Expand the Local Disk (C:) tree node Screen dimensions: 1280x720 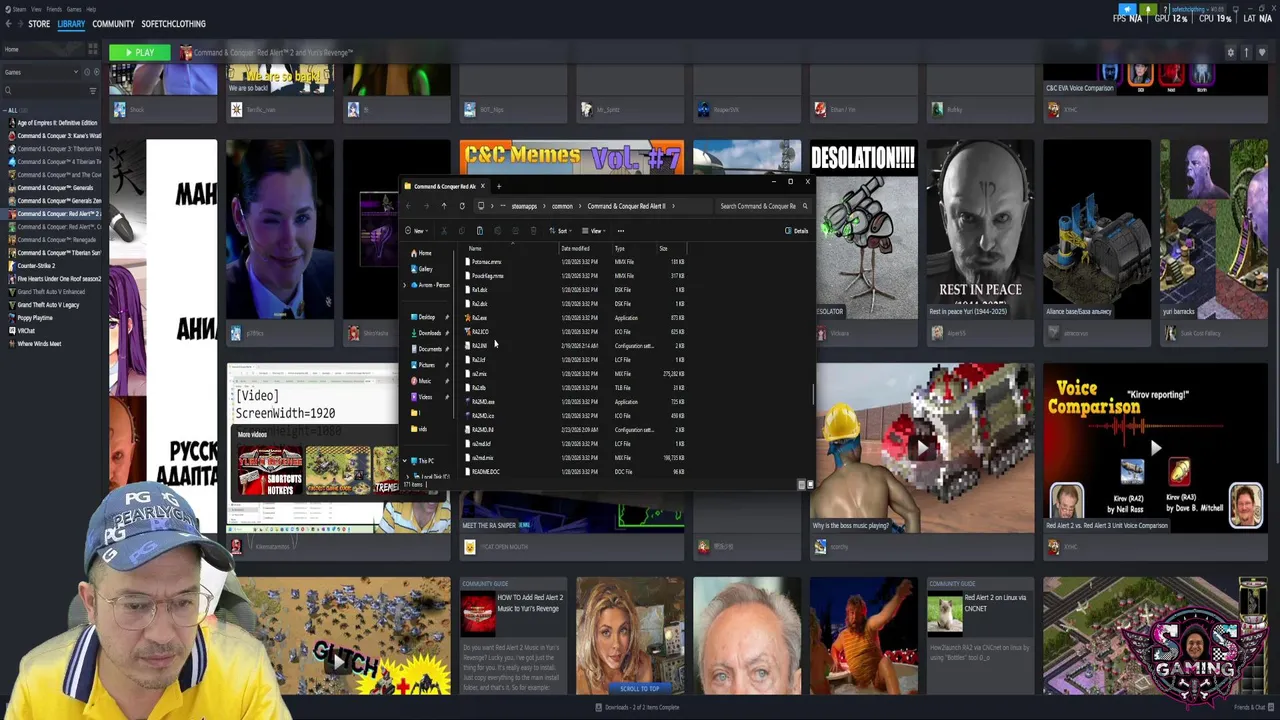point(408,476)
